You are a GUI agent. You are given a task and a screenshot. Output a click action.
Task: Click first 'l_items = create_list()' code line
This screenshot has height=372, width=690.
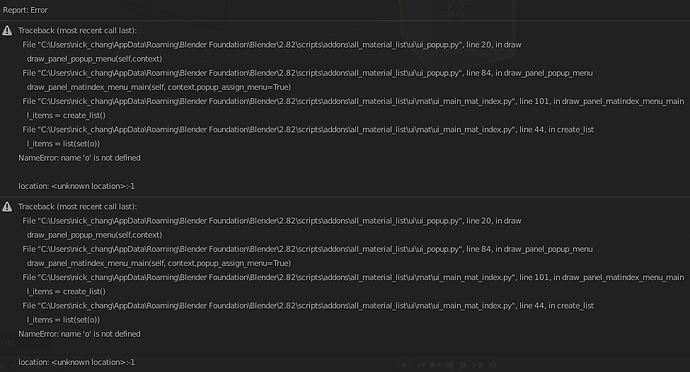66,115
